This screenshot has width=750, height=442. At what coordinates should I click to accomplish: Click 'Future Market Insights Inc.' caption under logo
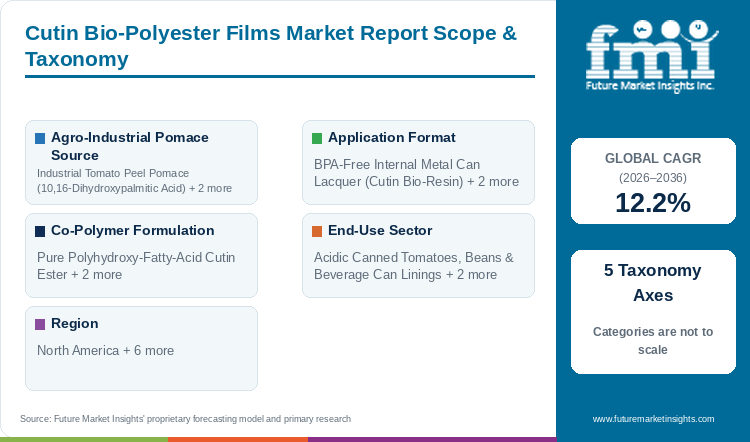point(650,86)
